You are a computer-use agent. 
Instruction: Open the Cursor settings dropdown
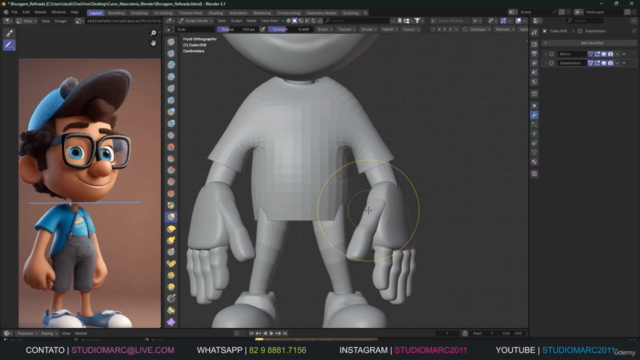[411, 29]
